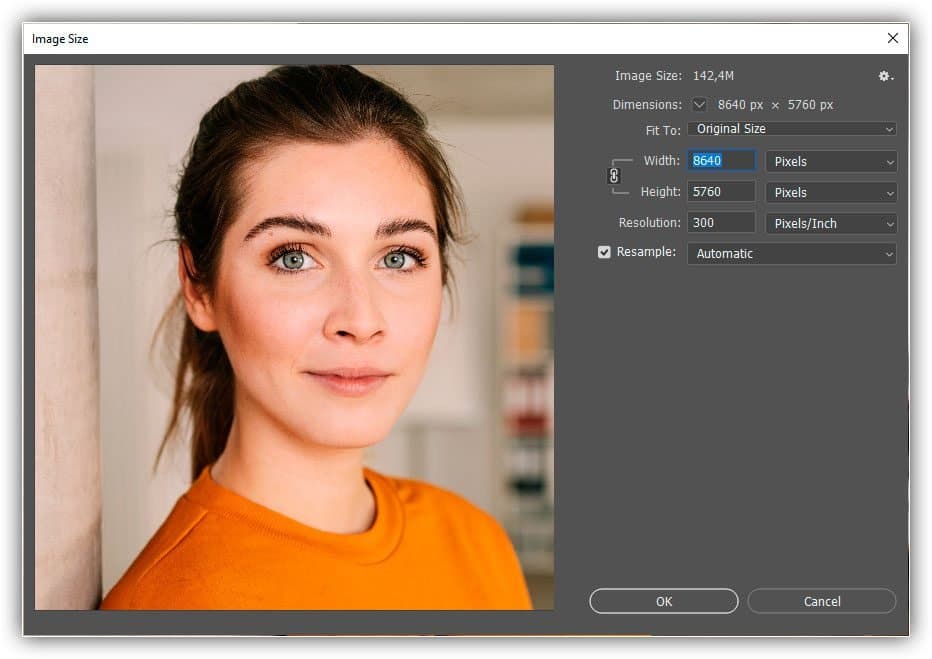This screenshot has height=659, width=932.
Task: Close the Image Size dialog with X
Action: [892, 39]
